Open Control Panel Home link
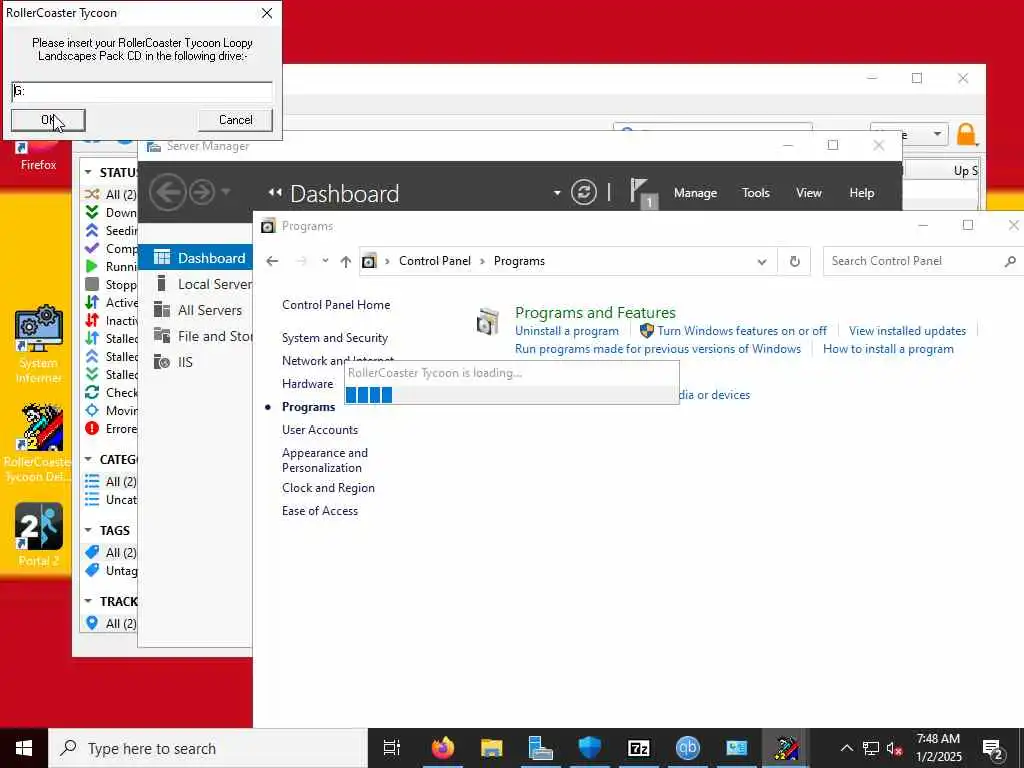 (336, 305)
